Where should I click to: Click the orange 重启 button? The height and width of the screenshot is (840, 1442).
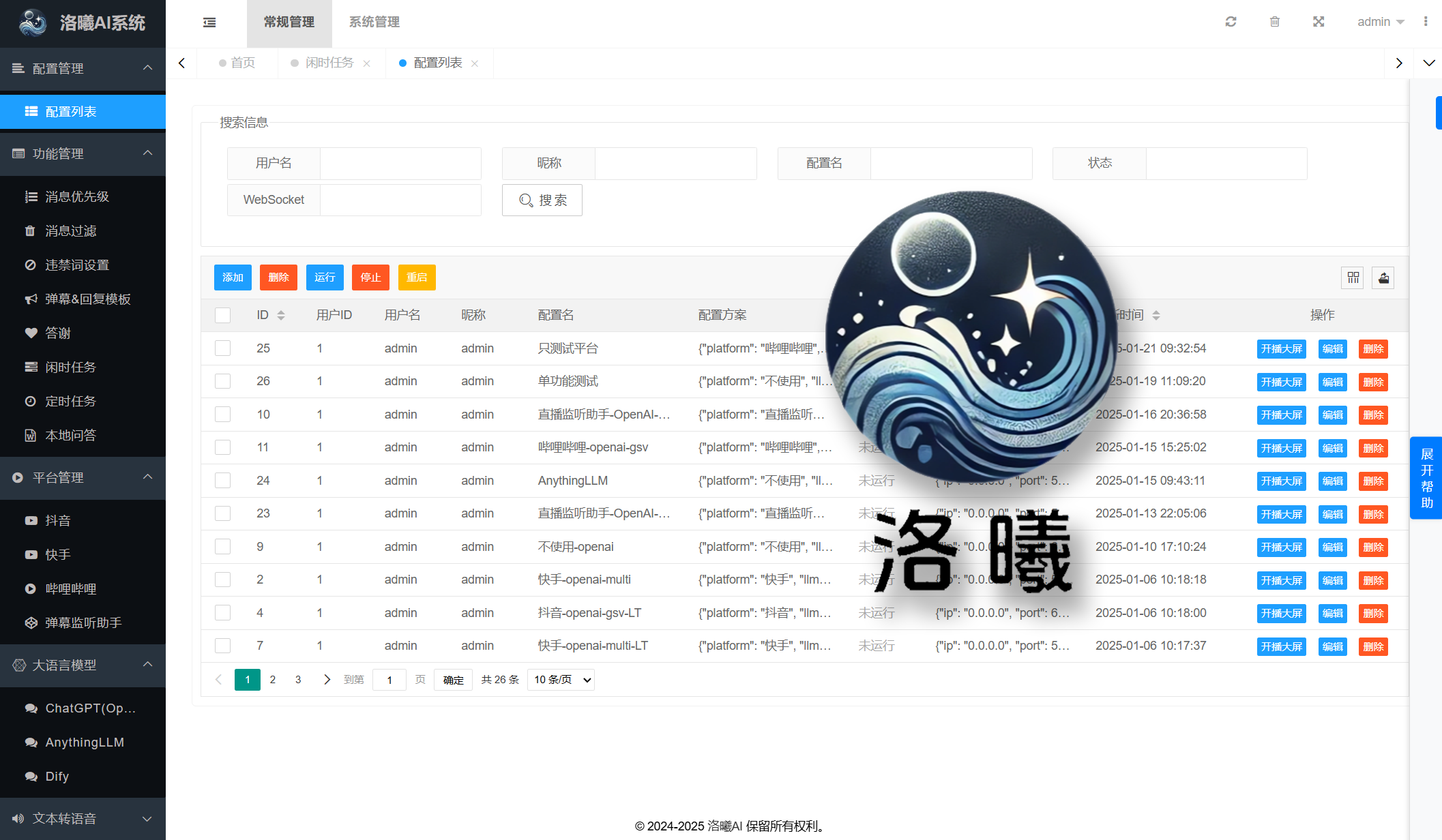417,277
